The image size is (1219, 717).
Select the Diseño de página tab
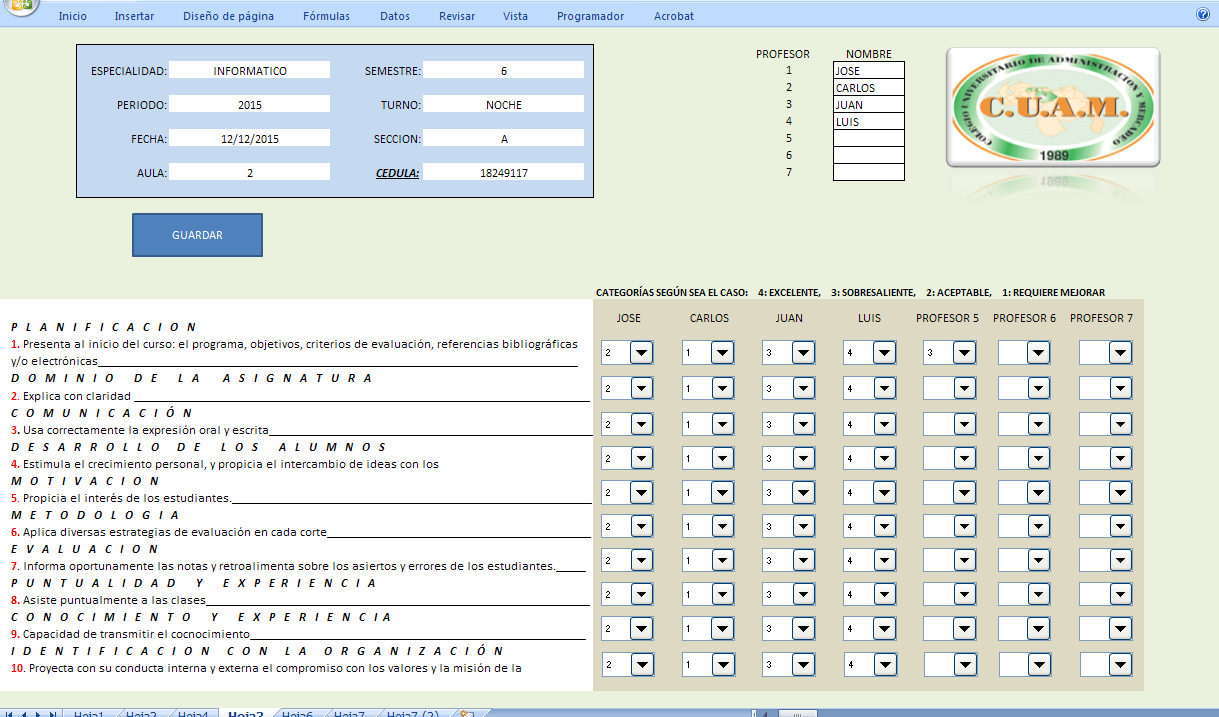226,16
